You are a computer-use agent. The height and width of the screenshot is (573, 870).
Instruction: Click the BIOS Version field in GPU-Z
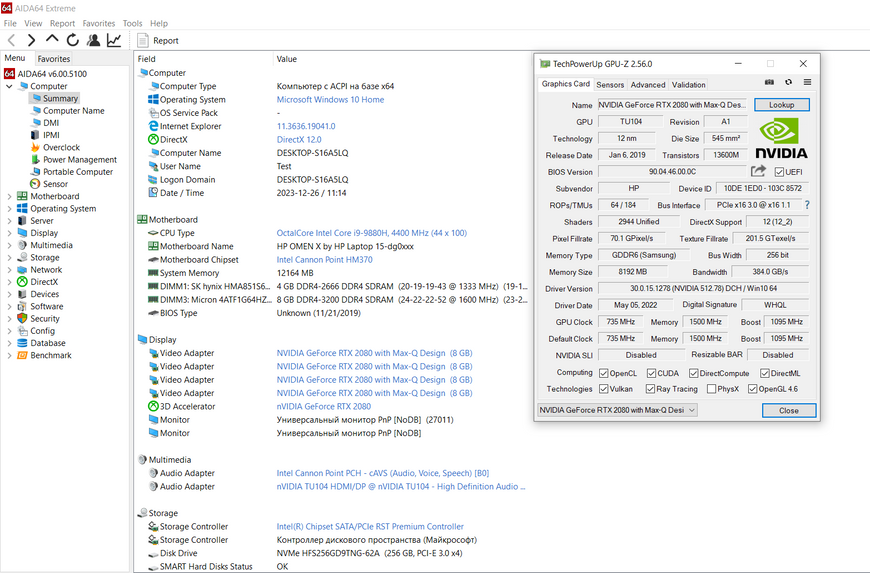tap(672, 172)
